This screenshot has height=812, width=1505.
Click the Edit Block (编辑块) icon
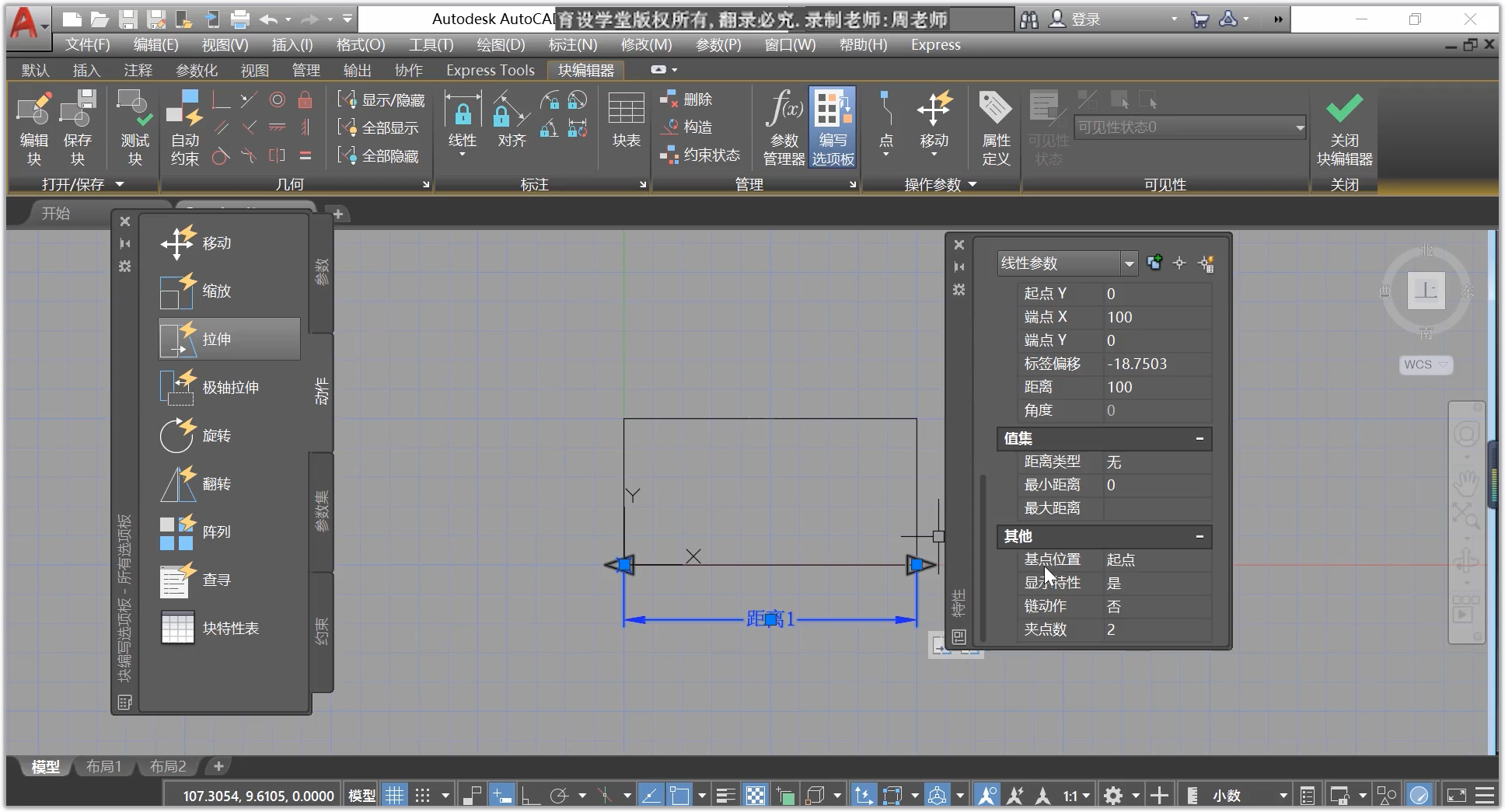tap(34, 128)
